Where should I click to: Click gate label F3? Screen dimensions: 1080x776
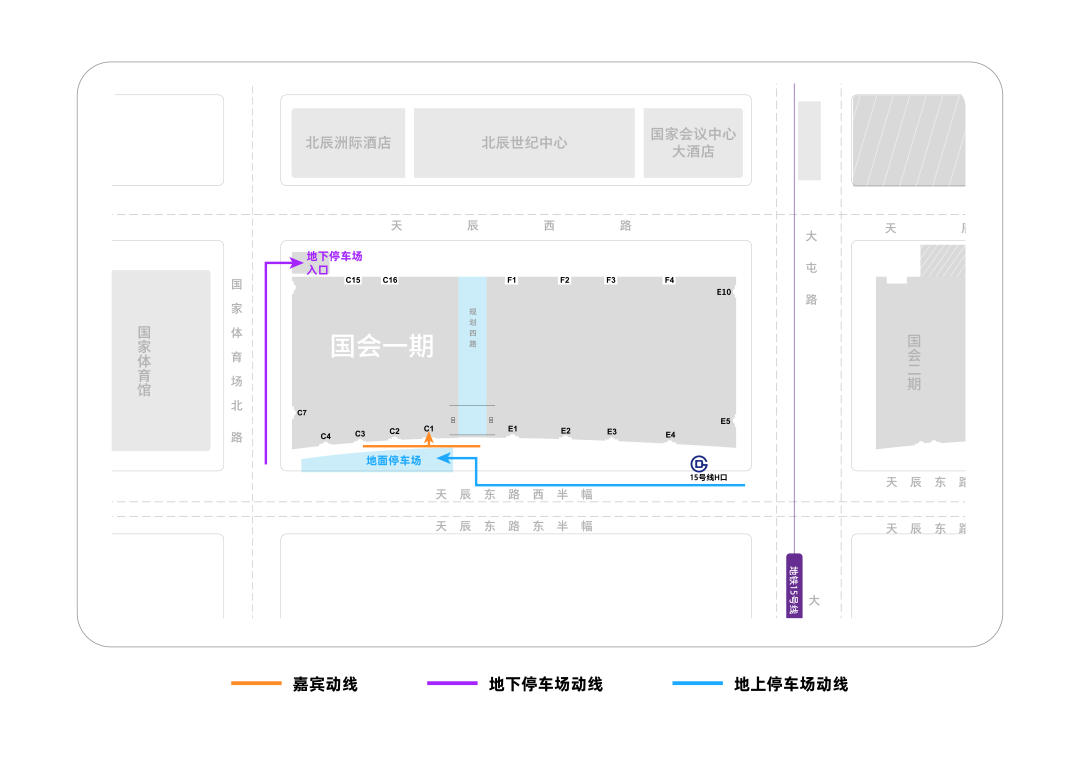pos(611,280)
